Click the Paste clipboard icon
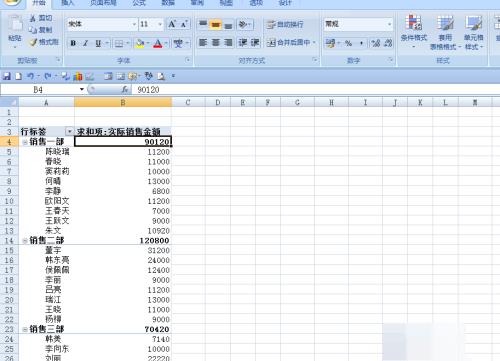 coord(15,23)
